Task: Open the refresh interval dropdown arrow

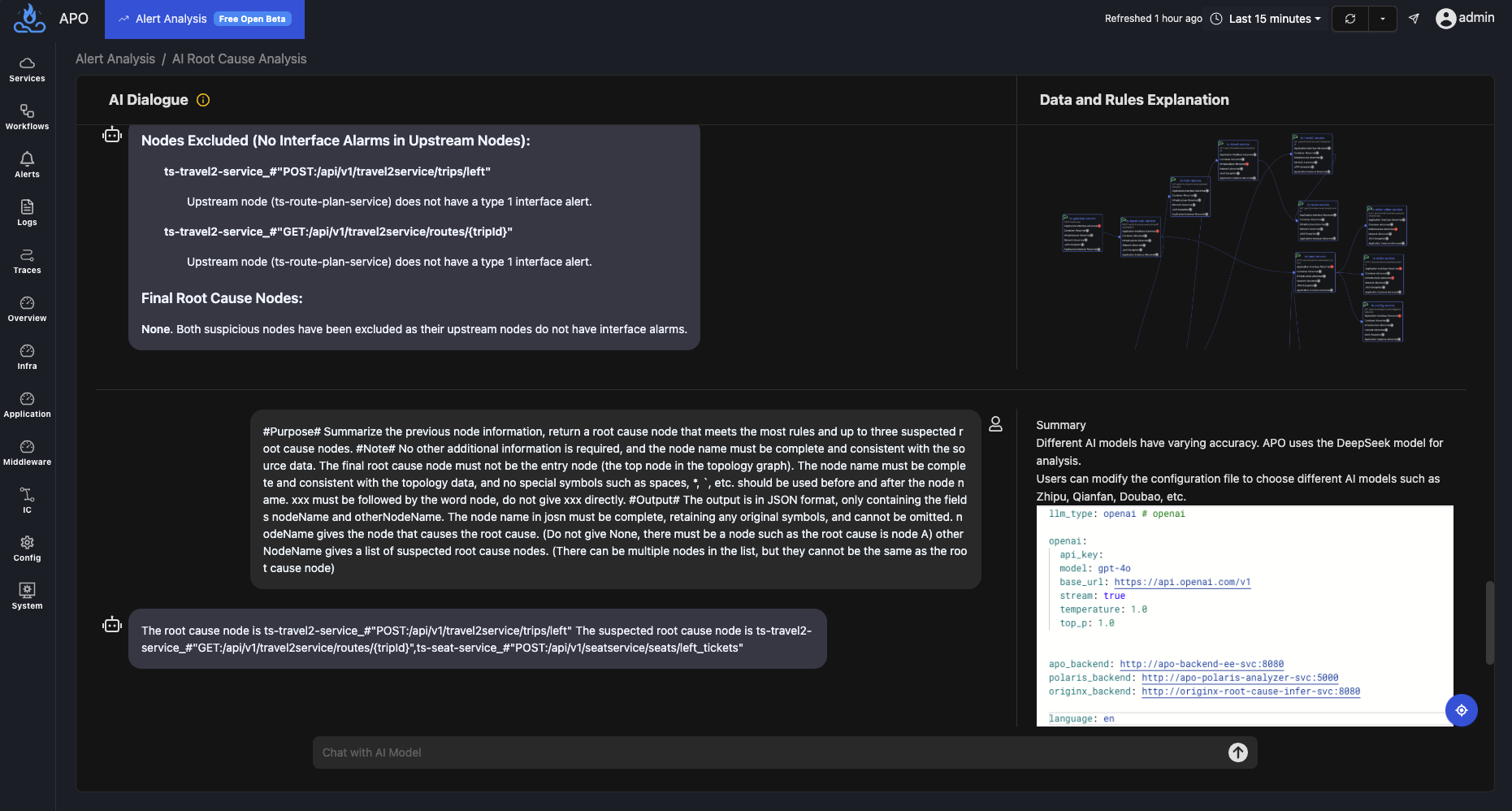Action: point(1380,18)
